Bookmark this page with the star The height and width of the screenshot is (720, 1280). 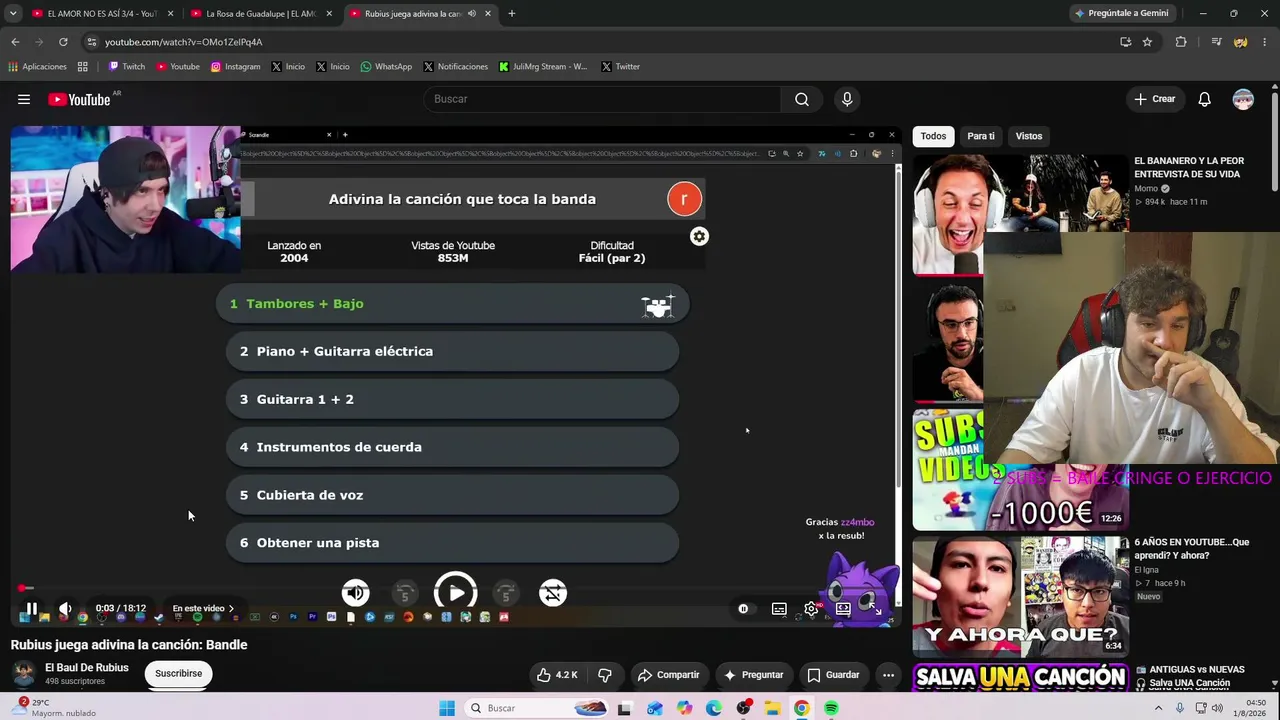click(x=1147, y=42)
